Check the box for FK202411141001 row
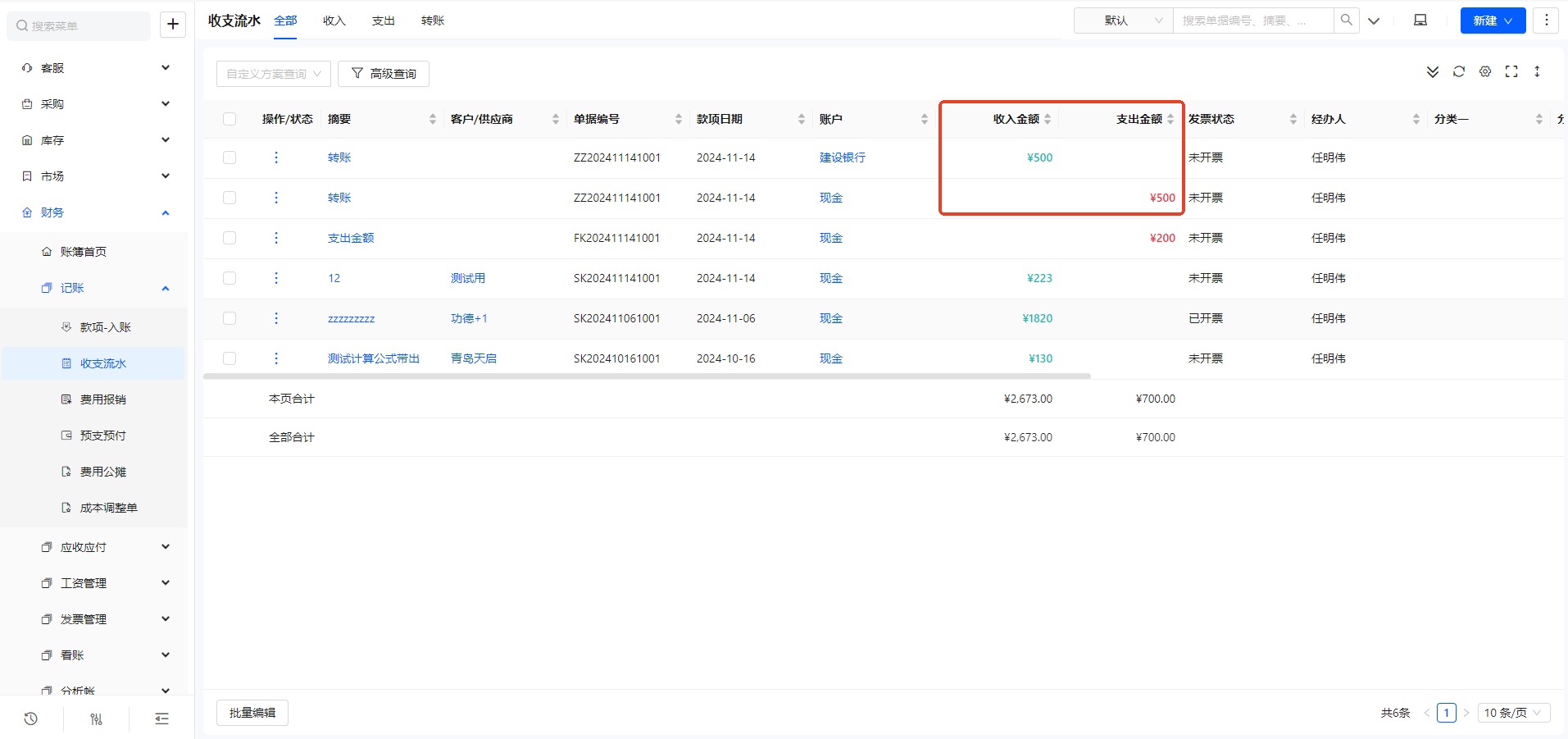1568x739 pixels. [x=230, y=238]
